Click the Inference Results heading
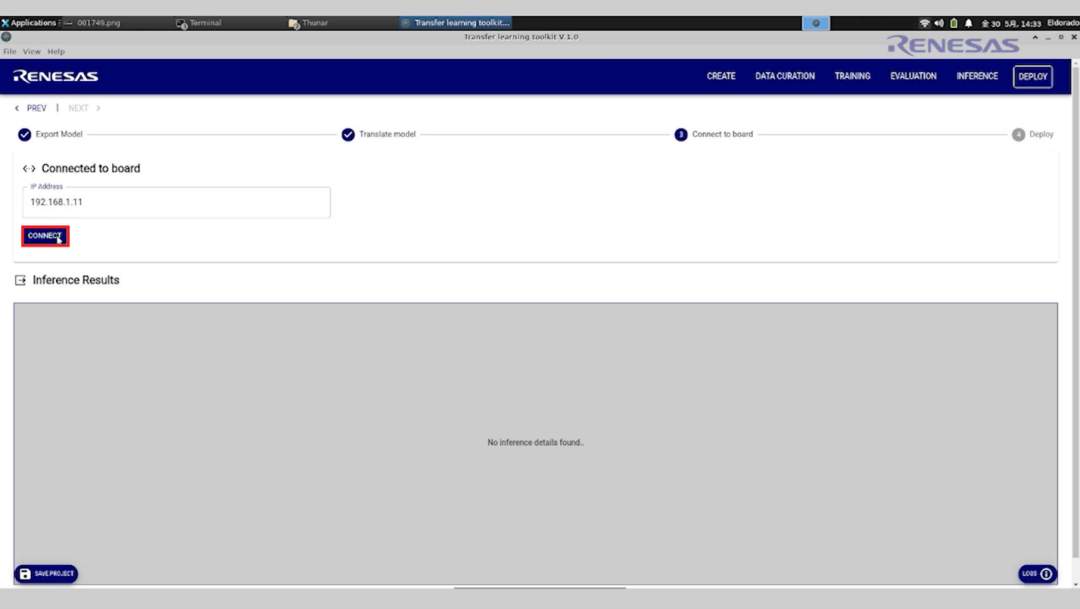The width and height of the screenshot is (1080, 609). coord(76,280)
